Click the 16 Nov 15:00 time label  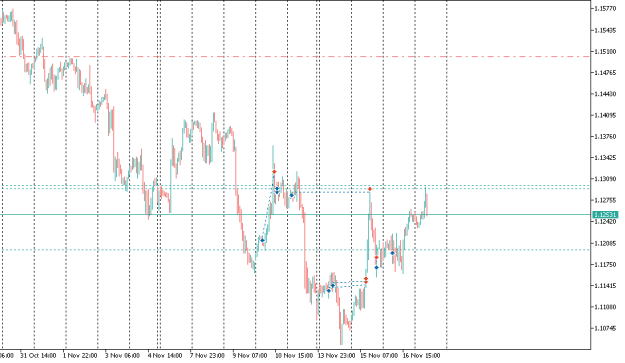(421, 355)
